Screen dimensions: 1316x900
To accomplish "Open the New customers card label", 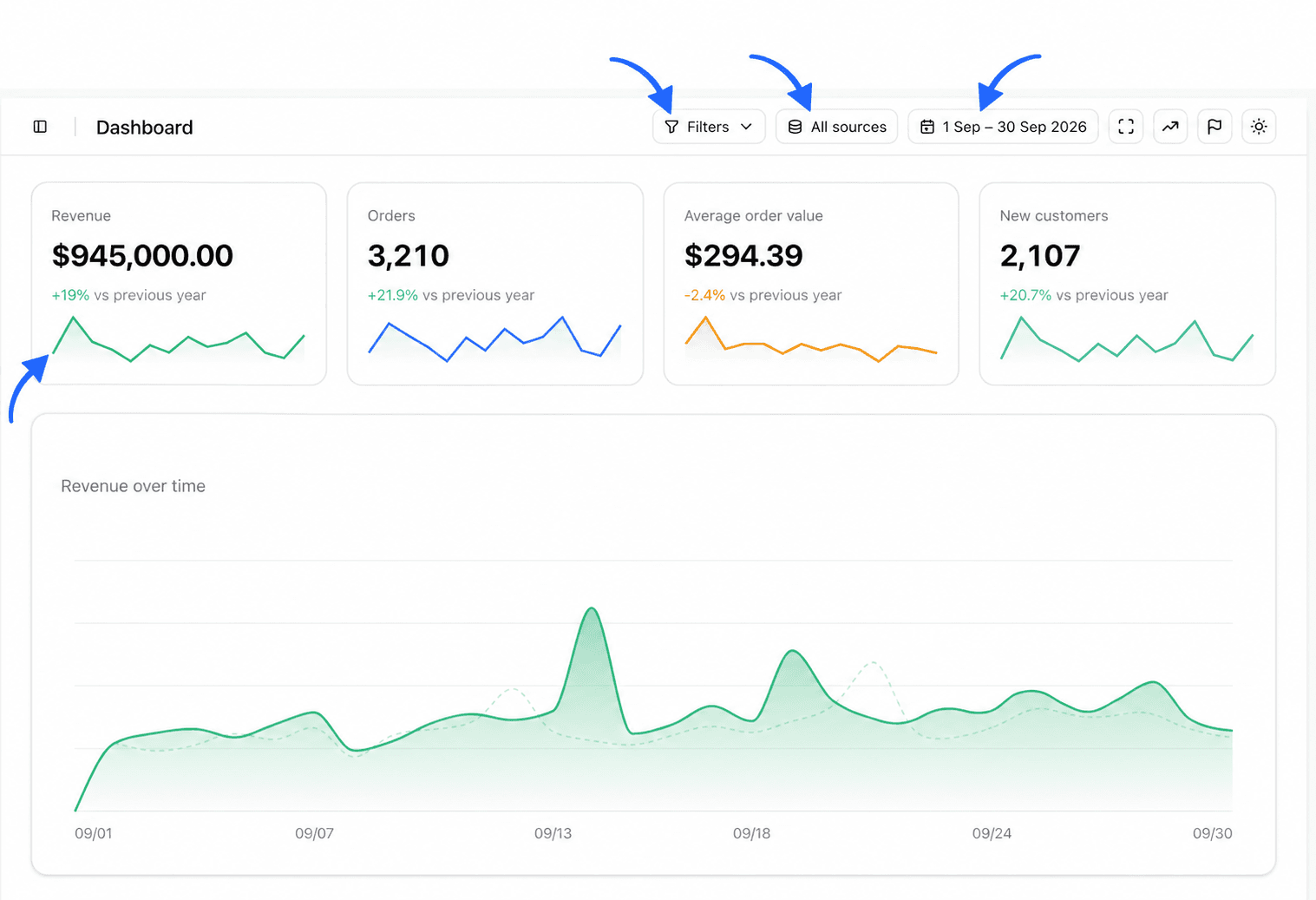I will (1054, 216).
